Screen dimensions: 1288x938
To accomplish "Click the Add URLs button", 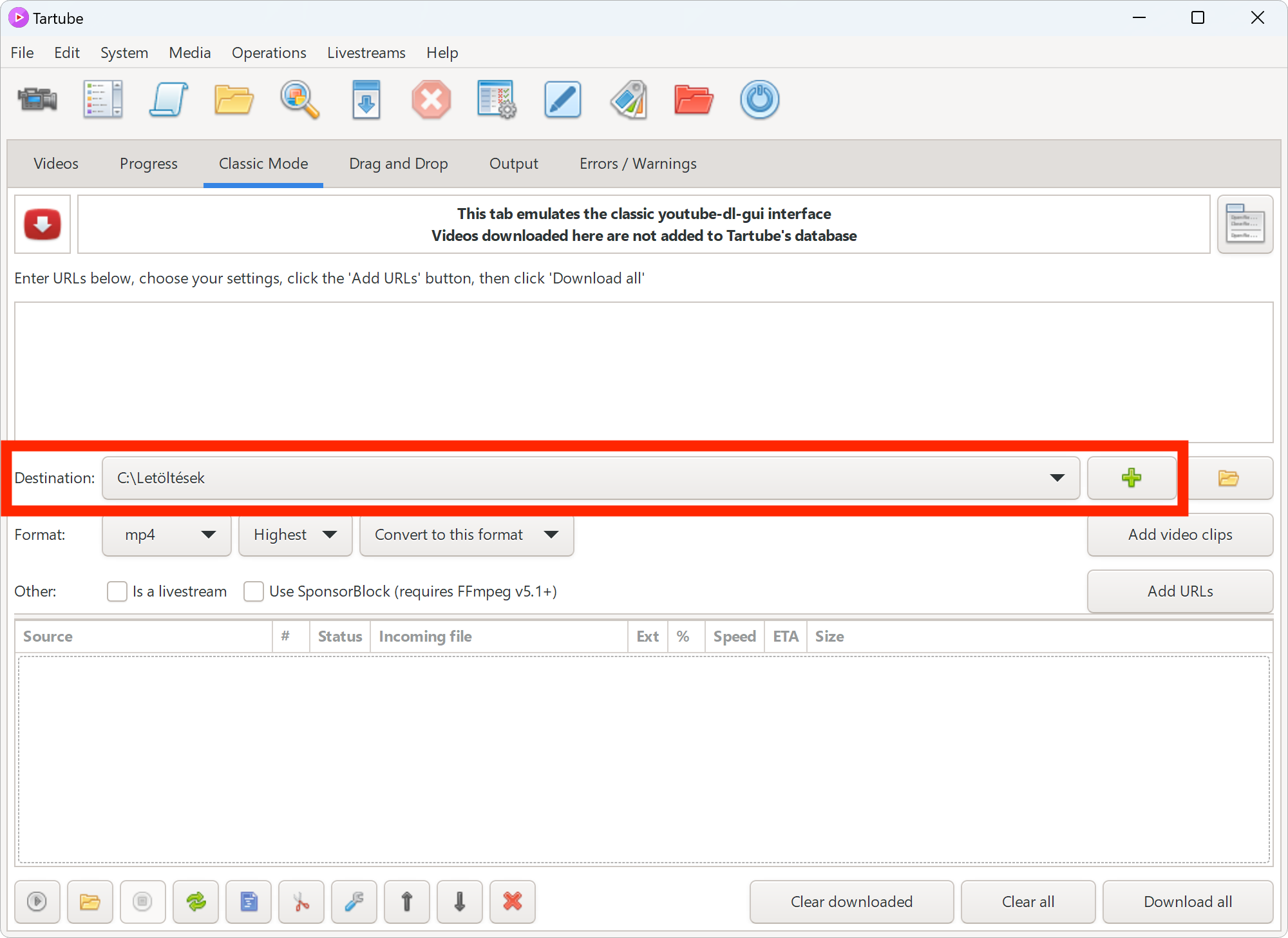I will coord(1181,590).
